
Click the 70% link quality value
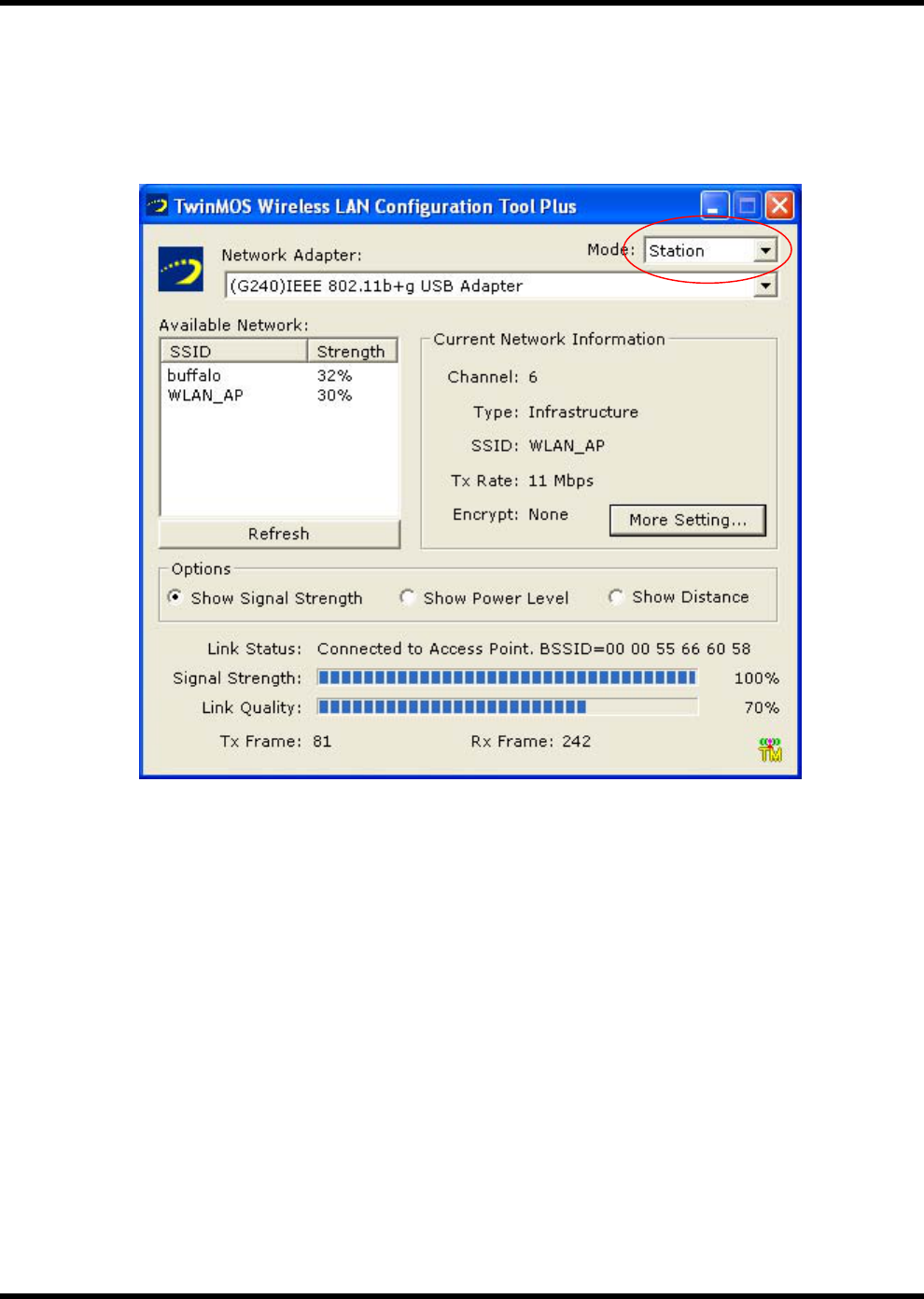click(x=762, y=707)
